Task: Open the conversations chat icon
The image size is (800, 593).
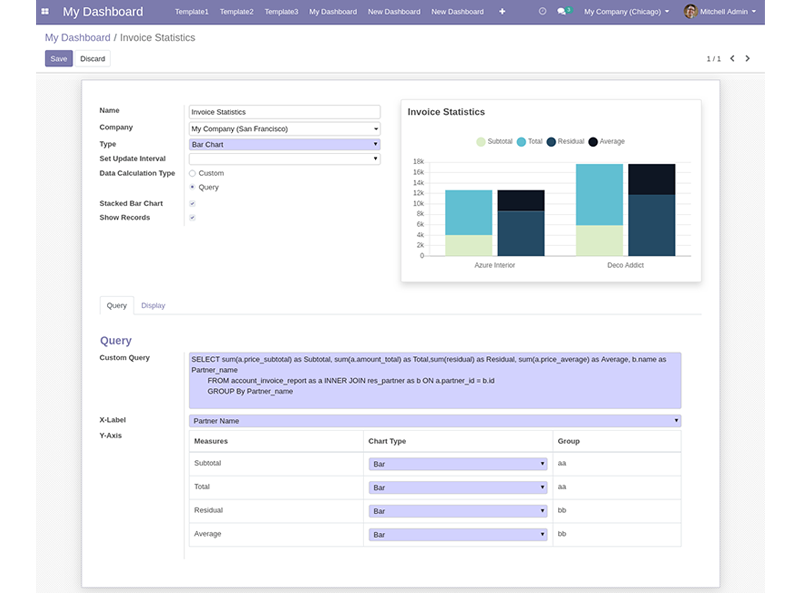Action: point(563,12)
